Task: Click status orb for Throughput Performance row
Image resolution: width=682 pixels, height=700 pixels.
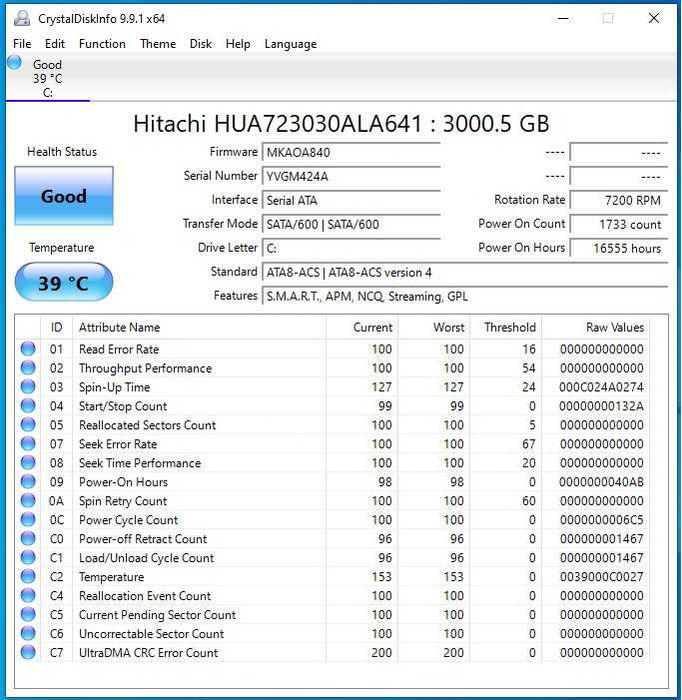Action: (x=28, y=367)
